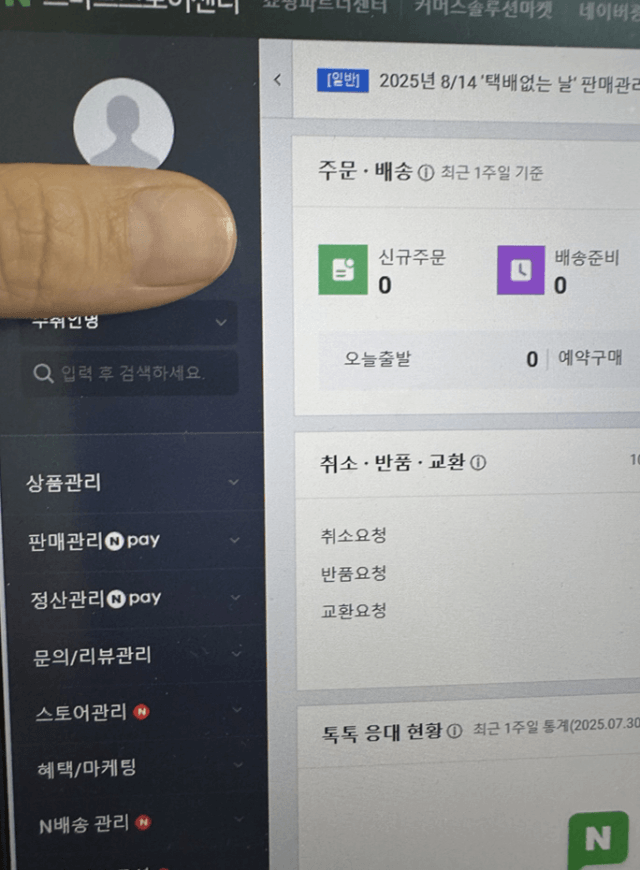This screenshot has width=640, height=870.
Task: Open the 택배없는 날 notice link
Action: pos(508,83)
